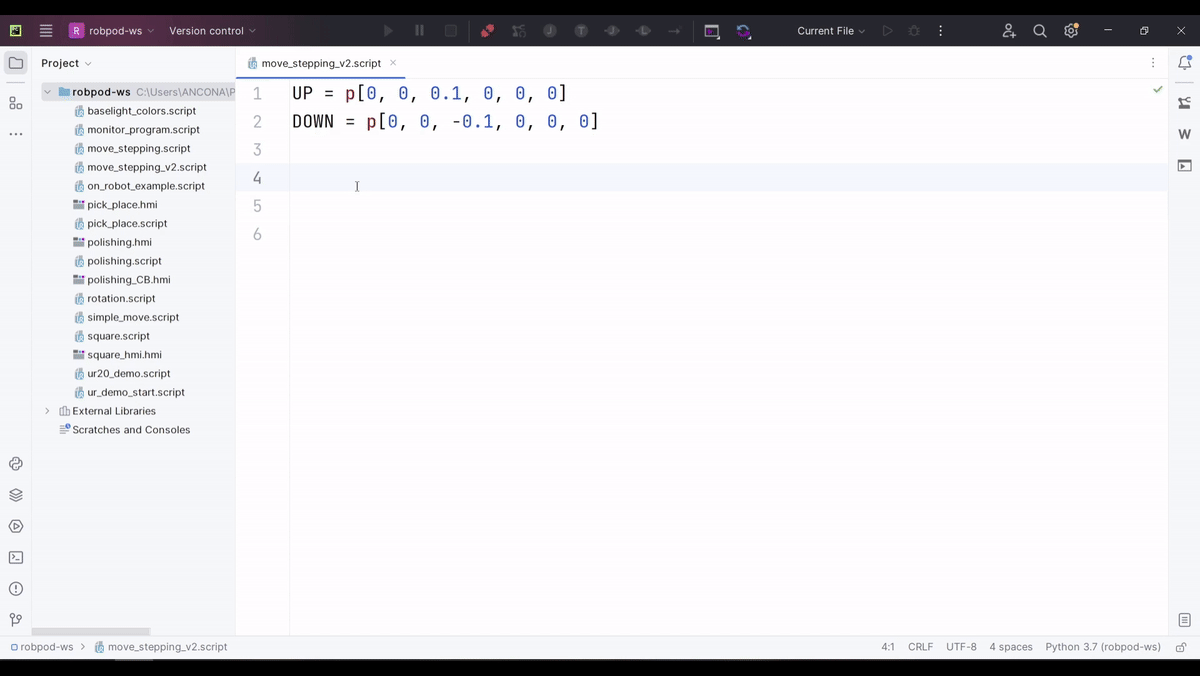Click the CRLF line separator button
Image resolution: width=1200 pixels, height=676 pixels.
tap(920, 647)
